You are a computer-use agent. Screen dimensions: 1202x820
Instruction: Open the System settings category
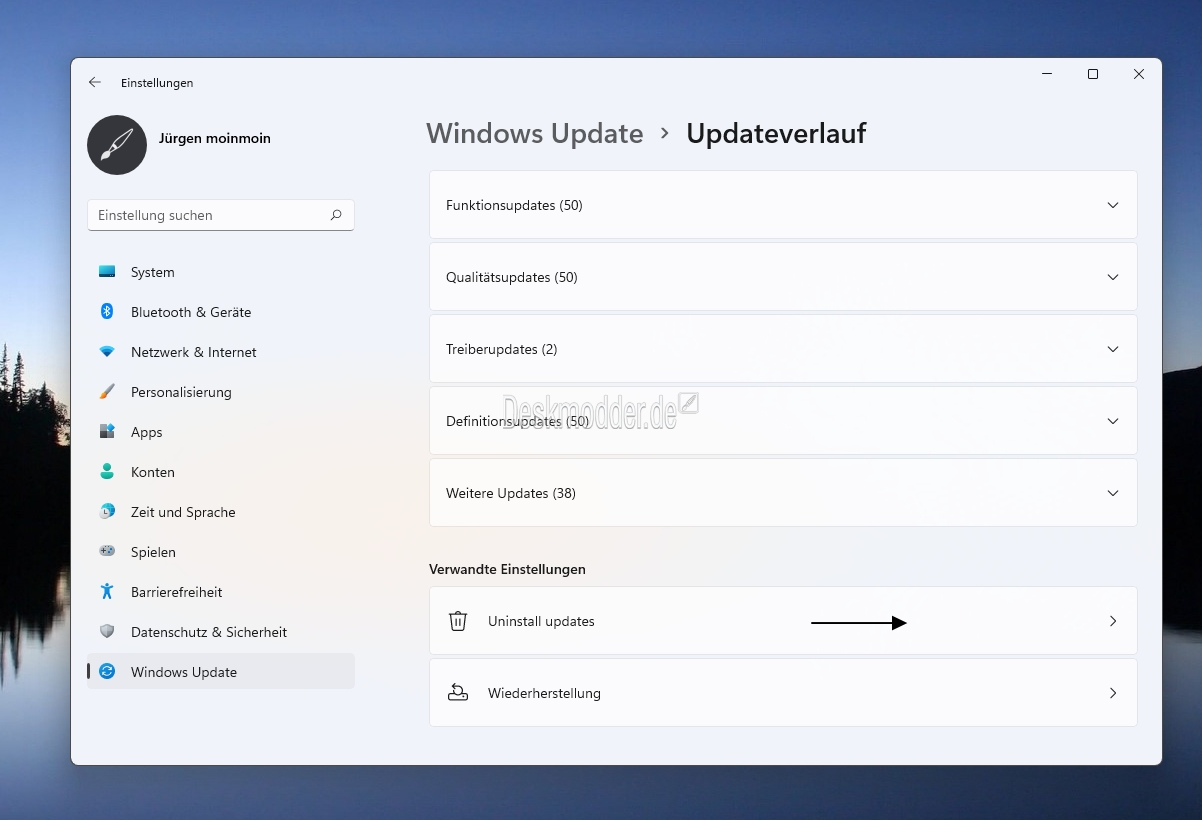point(221,272)
